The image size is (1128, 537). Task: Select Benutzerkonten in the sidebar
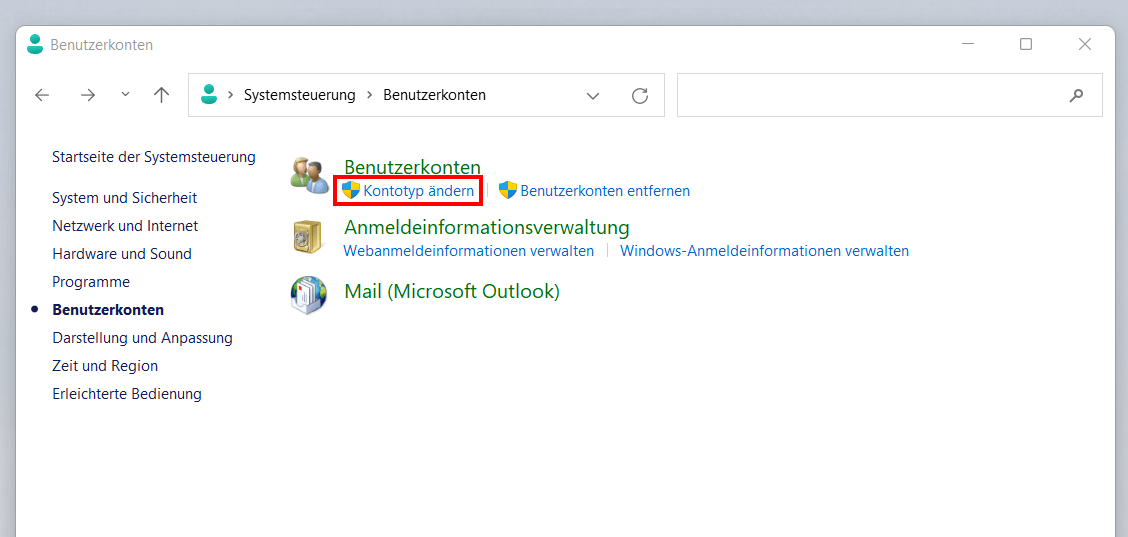(108, 310)
